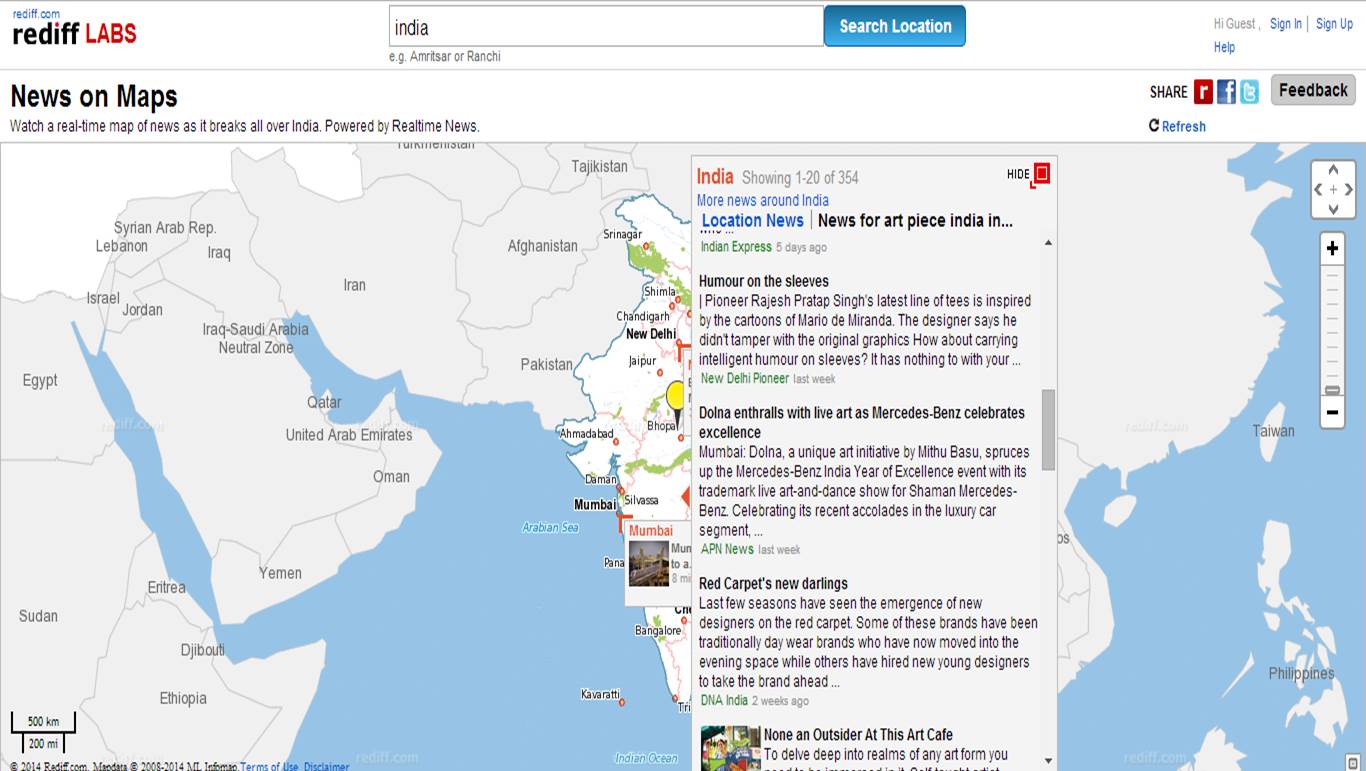Open the Feedback form
This screenshot has height=771, width=1366.
tap(1313, 90)
